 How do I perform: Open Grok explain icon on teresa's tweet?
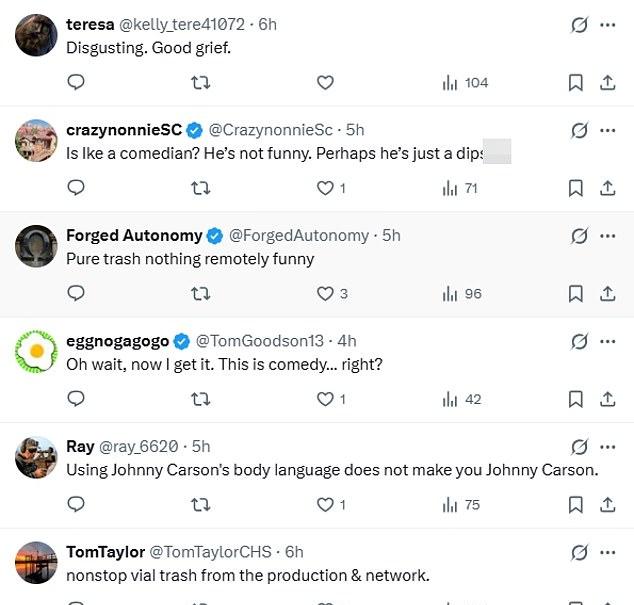pos(579,25)
